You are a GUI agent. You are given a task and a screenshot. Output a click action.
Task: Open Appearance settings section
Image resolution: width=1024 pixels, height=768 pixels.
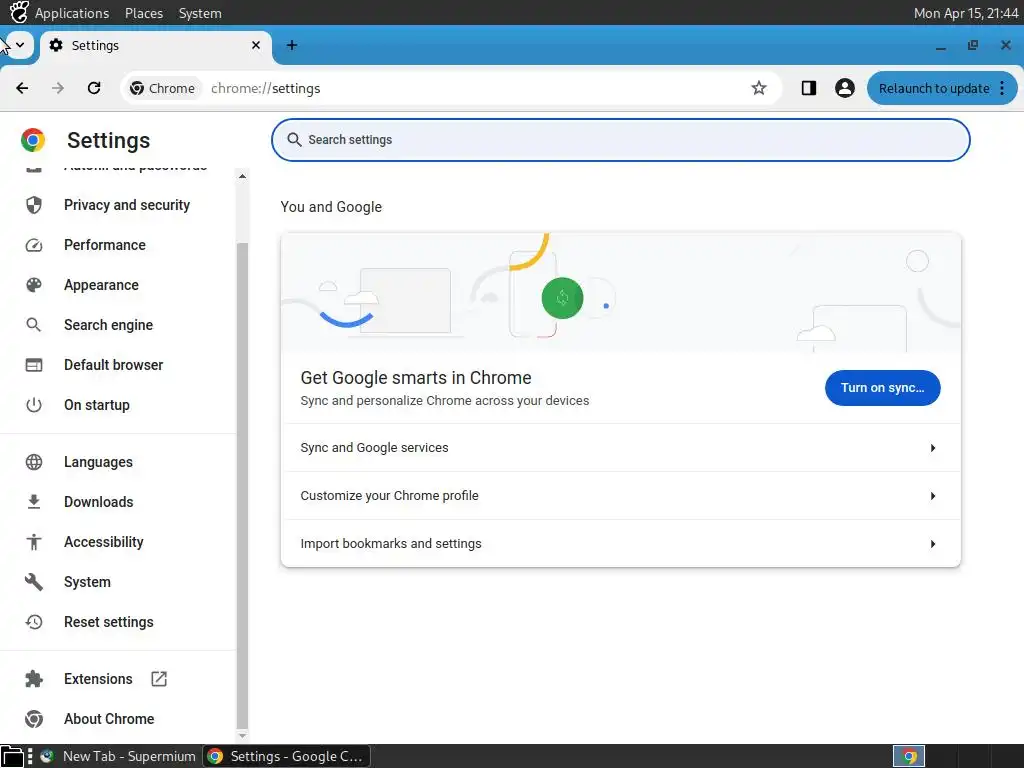(x=101, y=285)
